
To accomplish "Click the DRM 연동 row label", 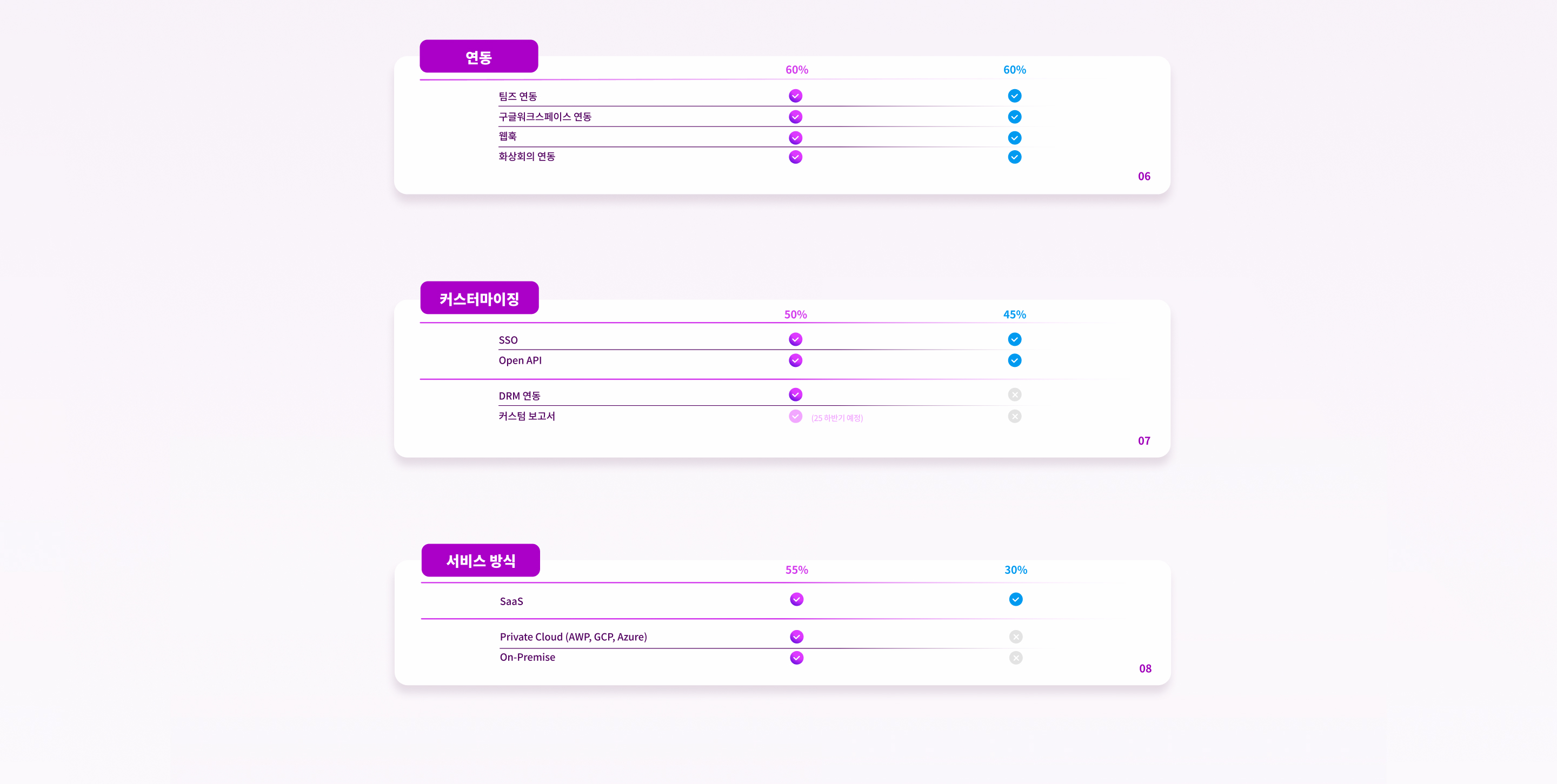I will pos(519,396).
